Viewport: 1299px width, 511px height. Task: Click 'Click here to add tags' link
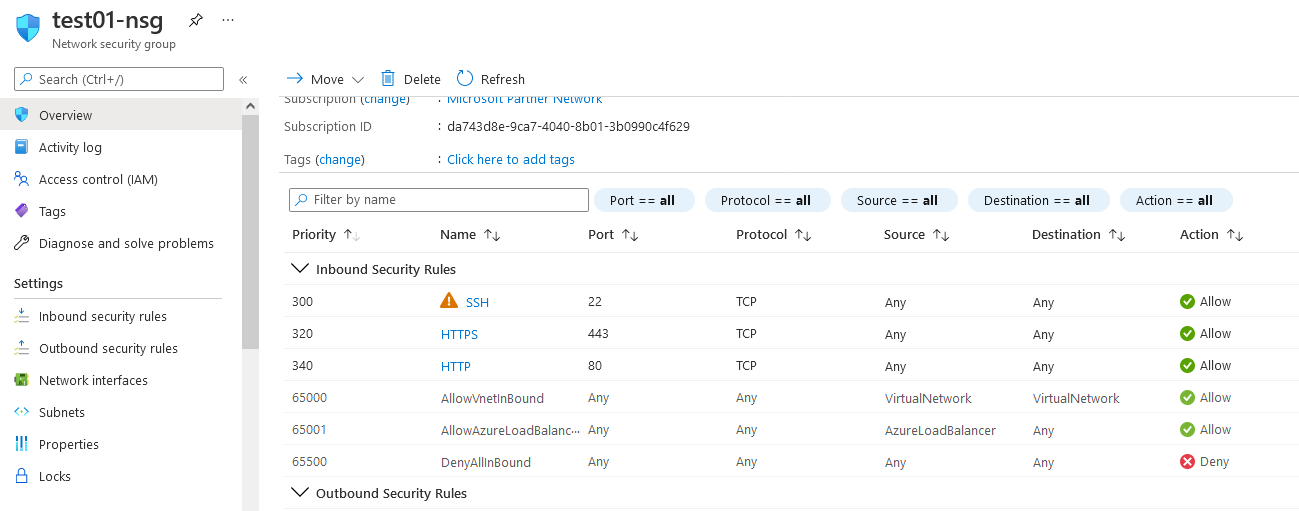510,160
